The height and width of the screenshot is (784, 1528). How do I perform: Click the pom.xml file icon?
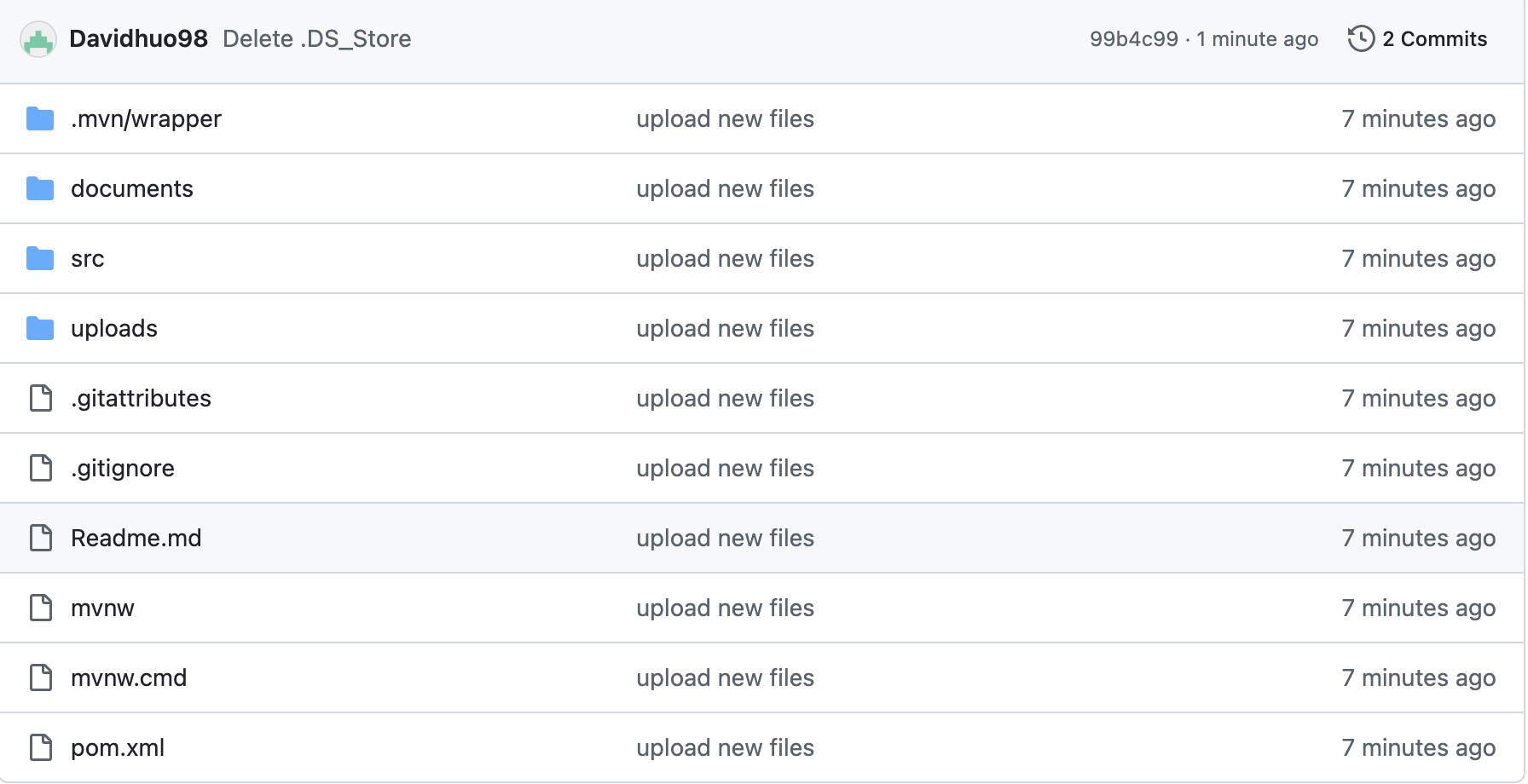point(41,748)
